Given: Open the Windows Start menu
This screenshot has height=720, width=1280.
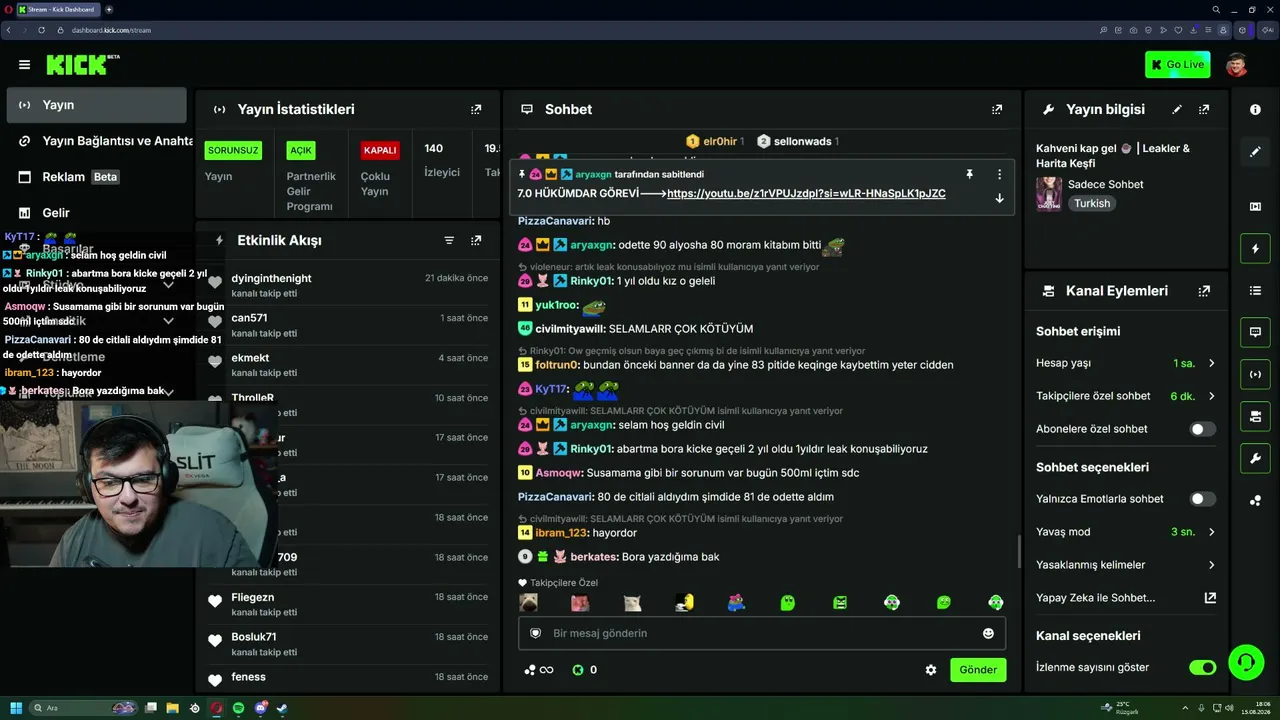Looking at the screenshot, I should point(15,708).
